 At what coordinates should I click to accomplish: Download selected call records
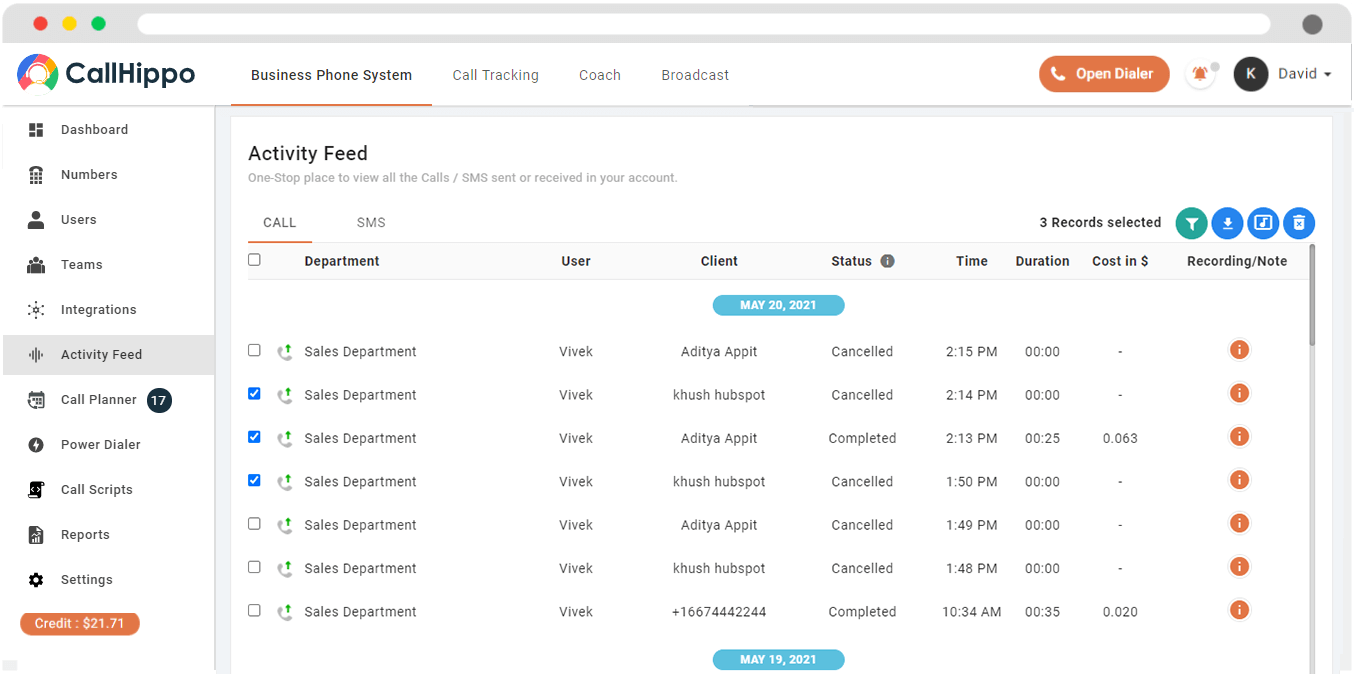(x=1227, y=223)
